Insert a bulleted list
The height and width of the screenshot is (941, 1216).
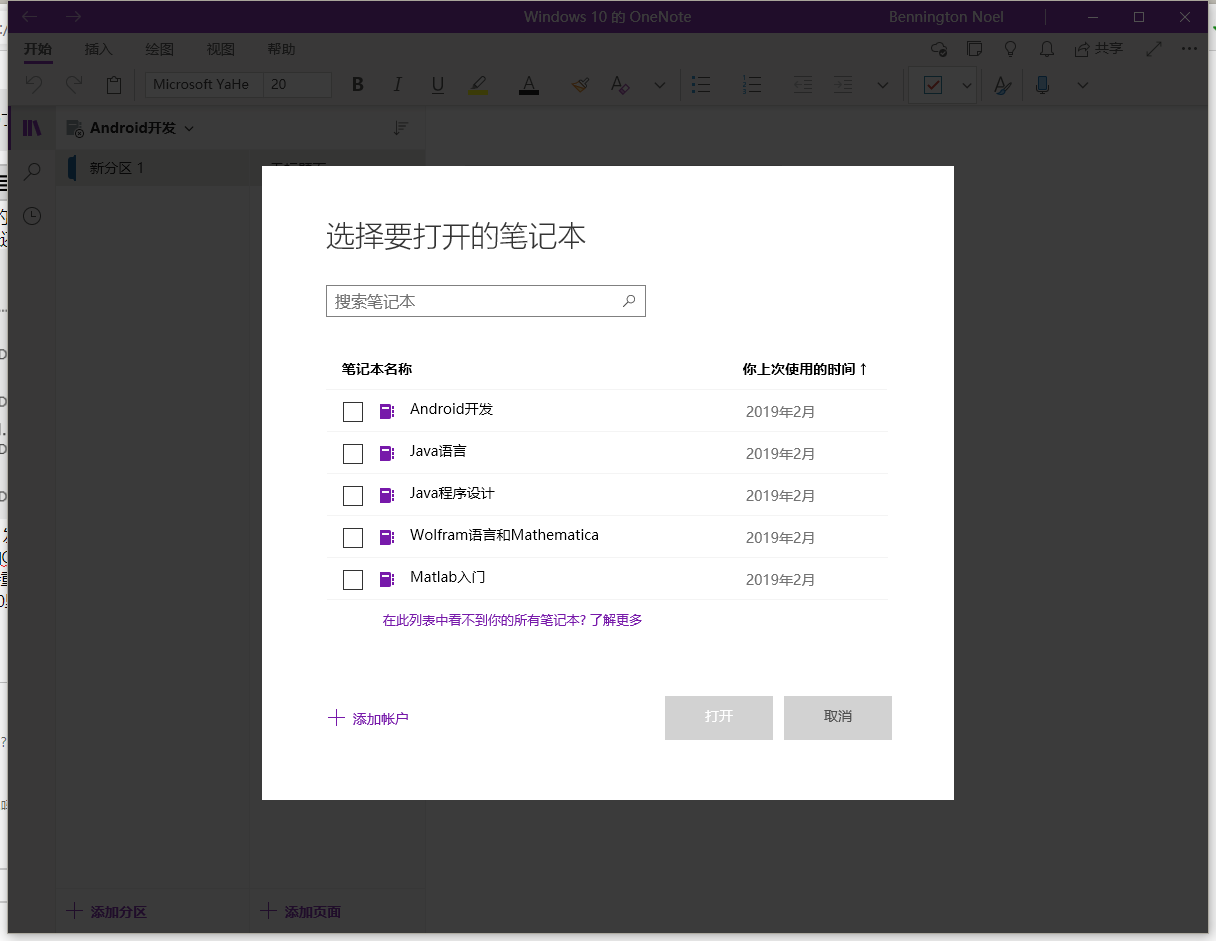(701, 85)
